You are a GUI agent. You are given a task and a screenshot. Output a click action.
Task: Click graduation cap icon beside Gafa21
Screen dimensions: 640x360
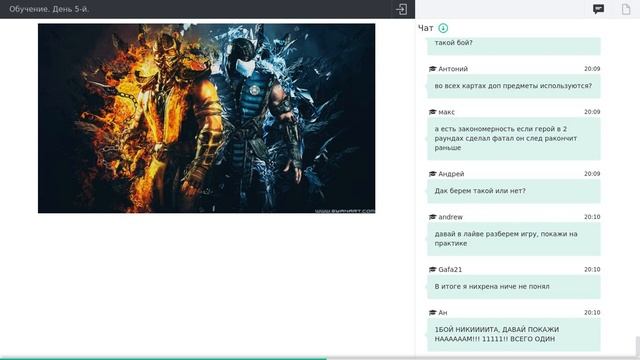(x=433, y=269)
